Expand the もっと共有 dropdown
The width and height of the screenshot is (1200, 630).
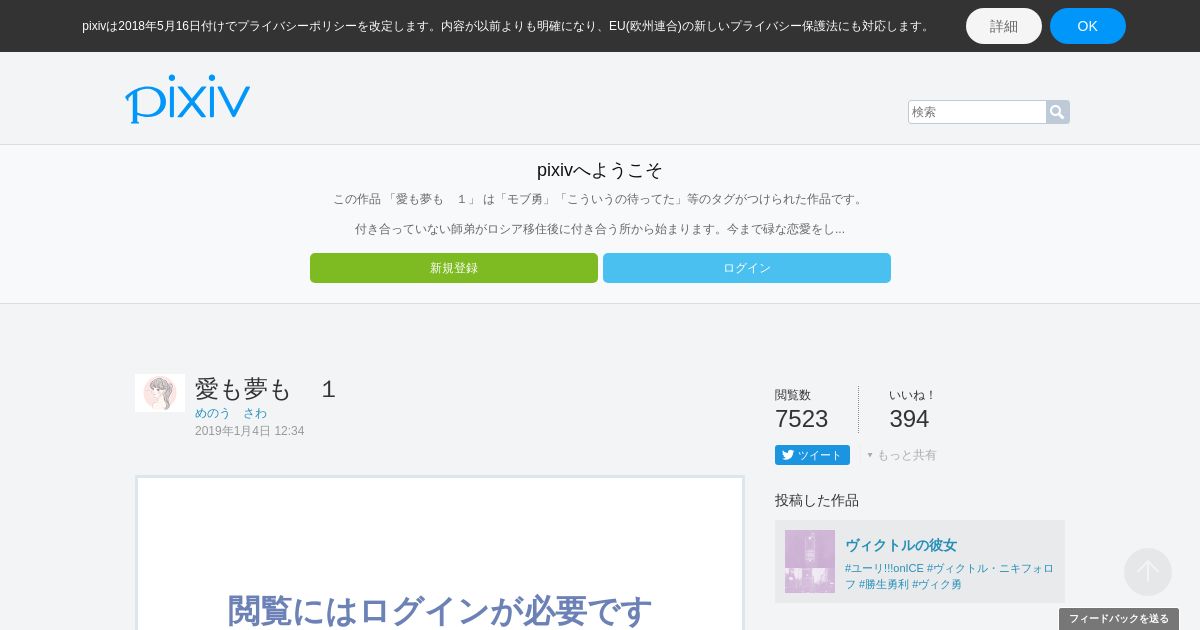click(x=902, y=455)
